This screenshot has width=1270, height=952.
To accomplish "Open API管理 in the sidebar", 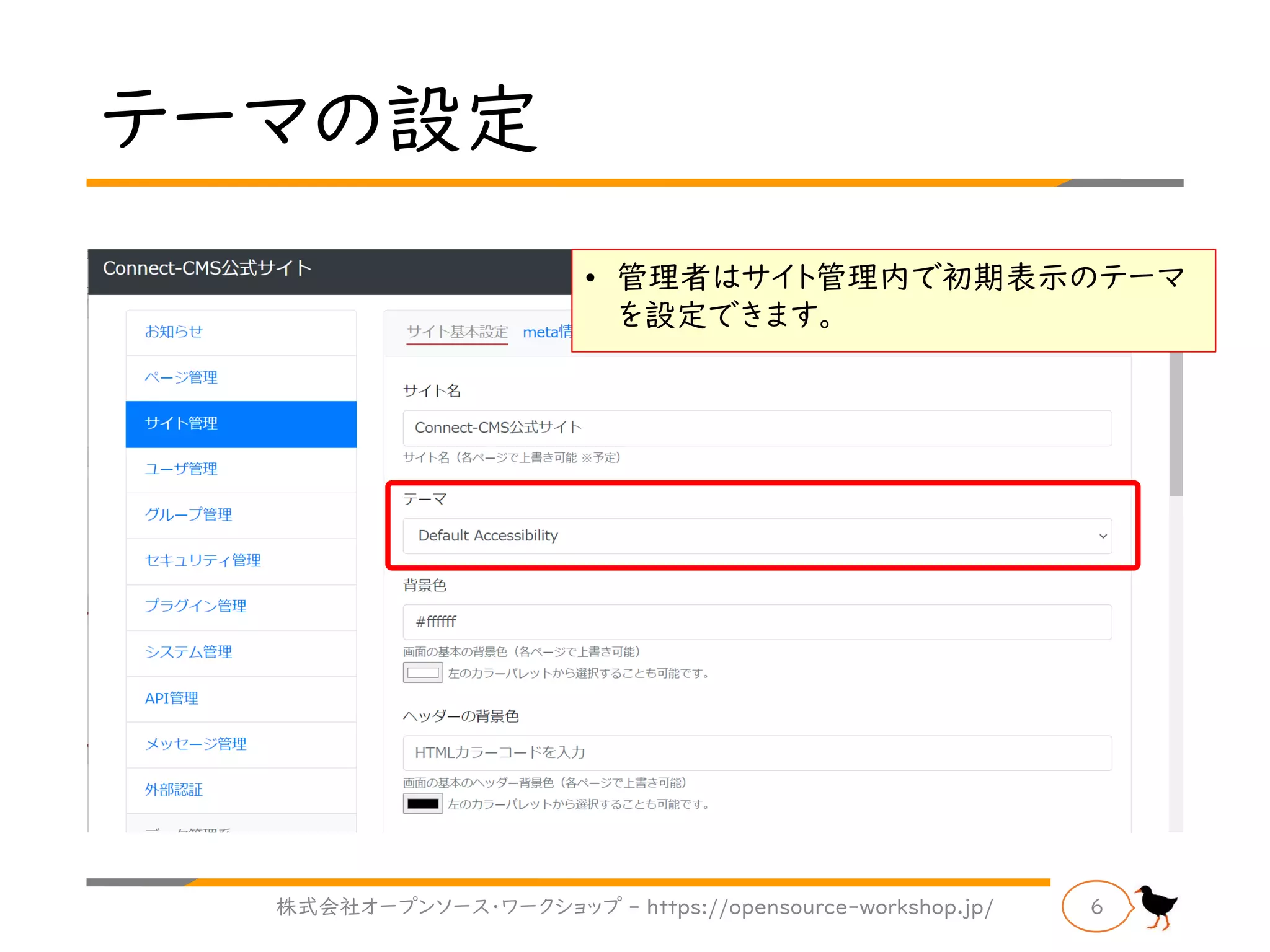I will pos(241,699).
